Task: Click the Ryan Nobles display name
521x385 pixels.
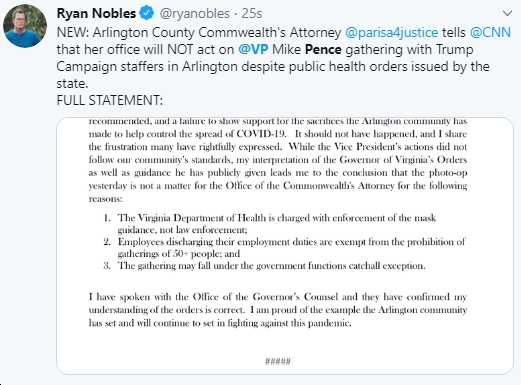Action: [96, 13]
